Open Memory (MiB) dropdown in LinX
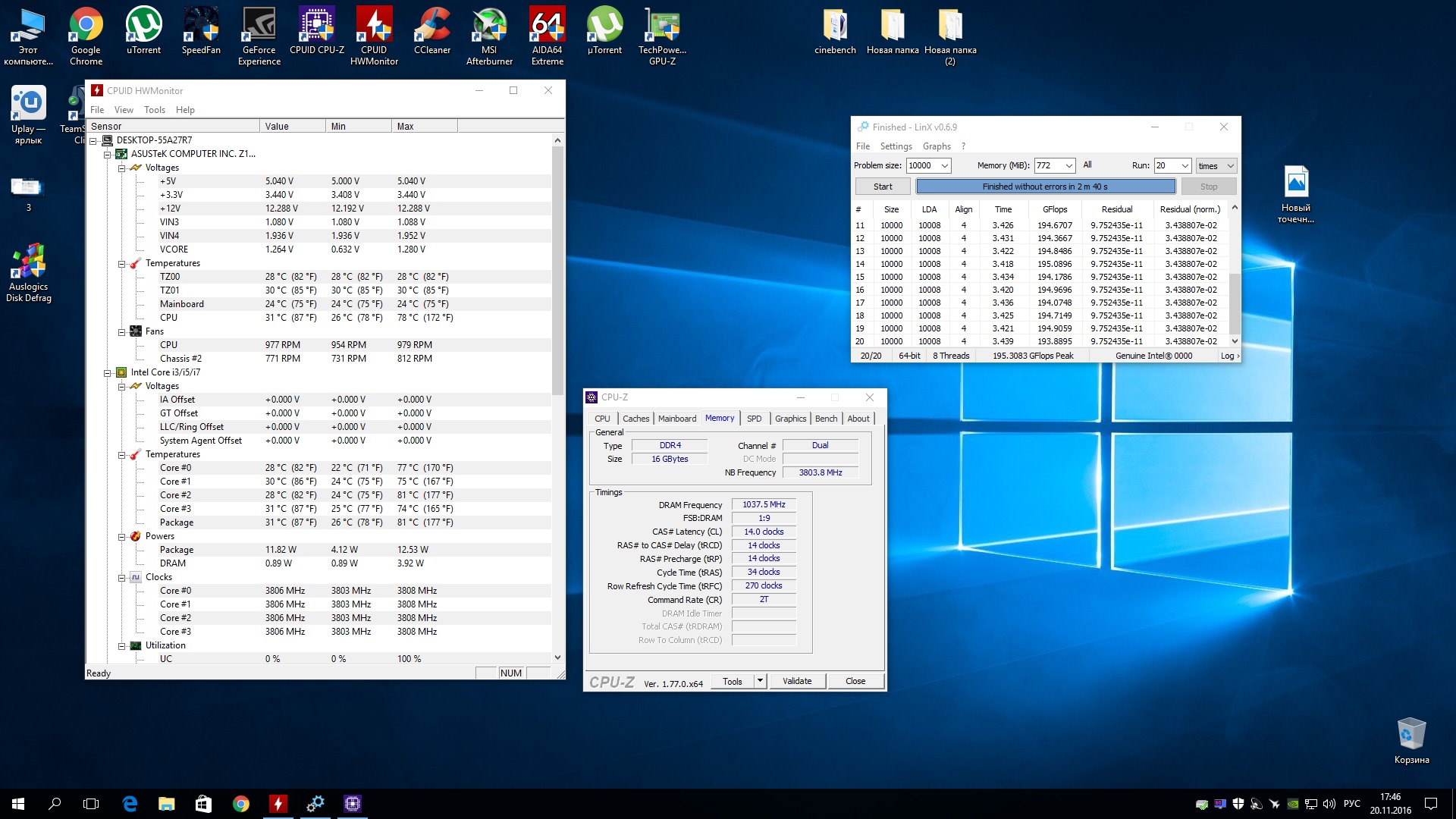 coord(1068,165)
